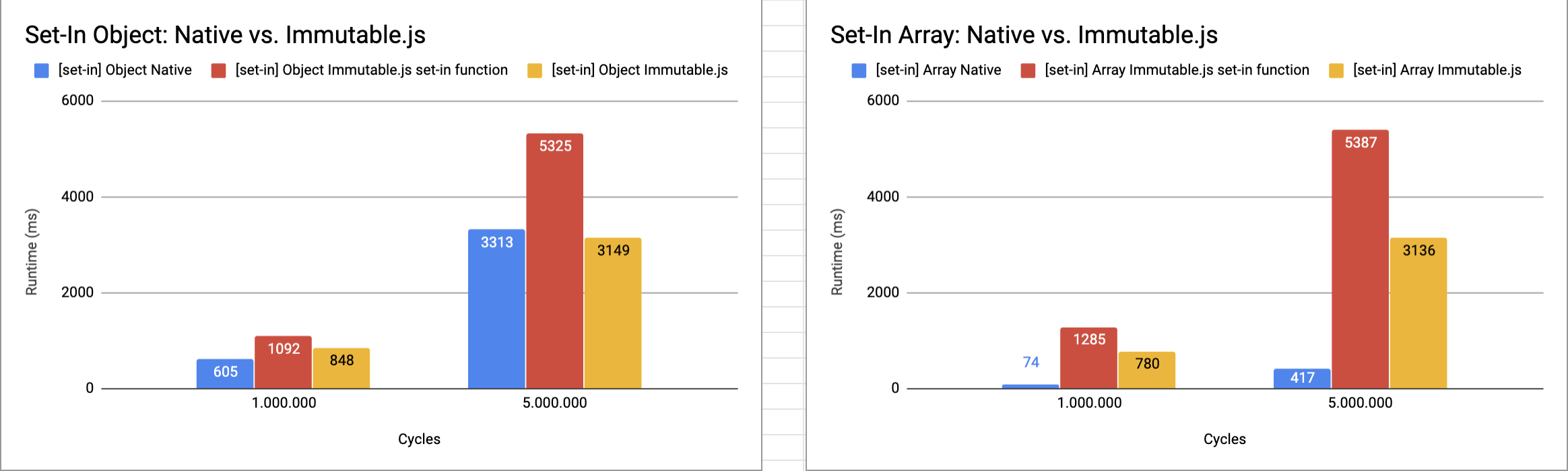Click the '[set-in] Object Immutable.js set-in function' legend label
This screenshot has width=1568, height=471.
tap(371, 70)
